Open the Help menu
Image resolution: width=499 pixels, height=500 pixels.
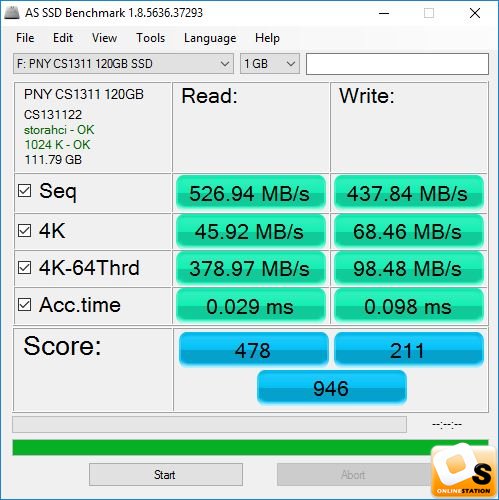click(x=267, y=38)
